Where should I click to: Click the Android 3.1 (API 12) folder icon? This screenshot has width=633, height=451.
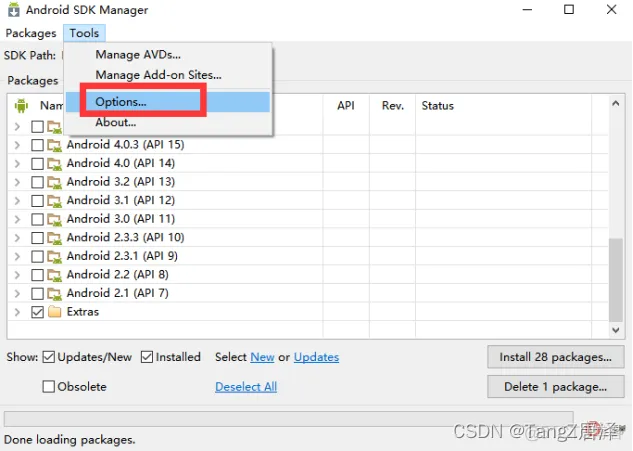click(x=54, y=201)
